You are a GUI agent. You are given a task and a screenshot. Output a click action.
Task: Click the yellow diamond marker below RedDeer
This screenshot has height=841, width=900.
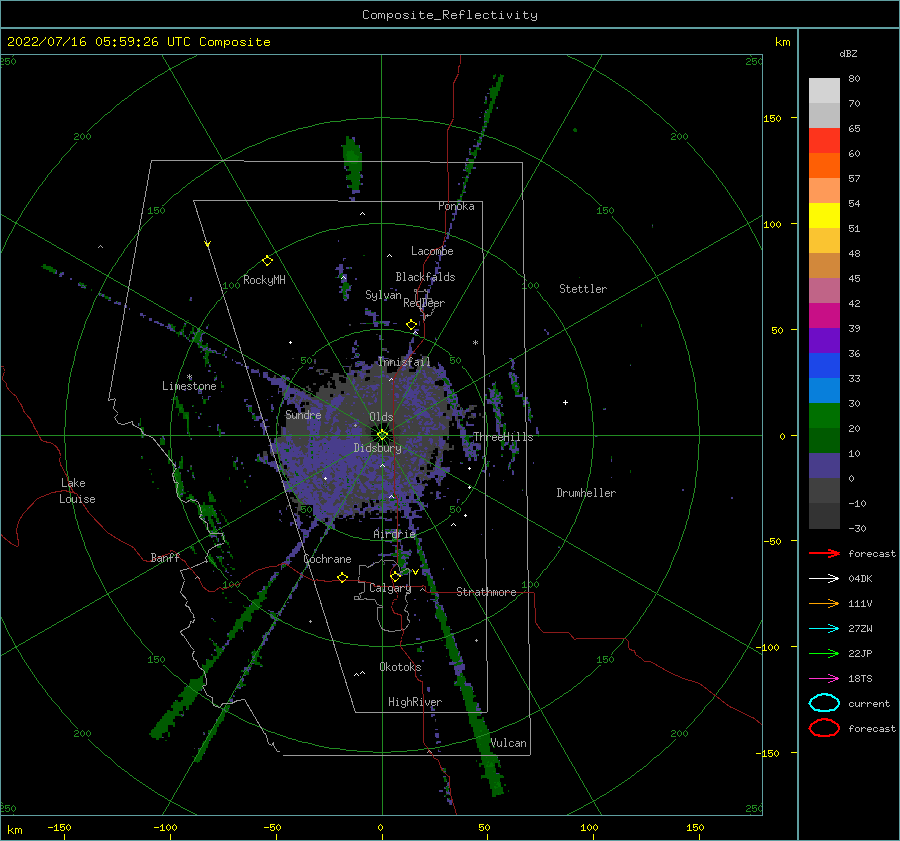(x=412, y=325)
